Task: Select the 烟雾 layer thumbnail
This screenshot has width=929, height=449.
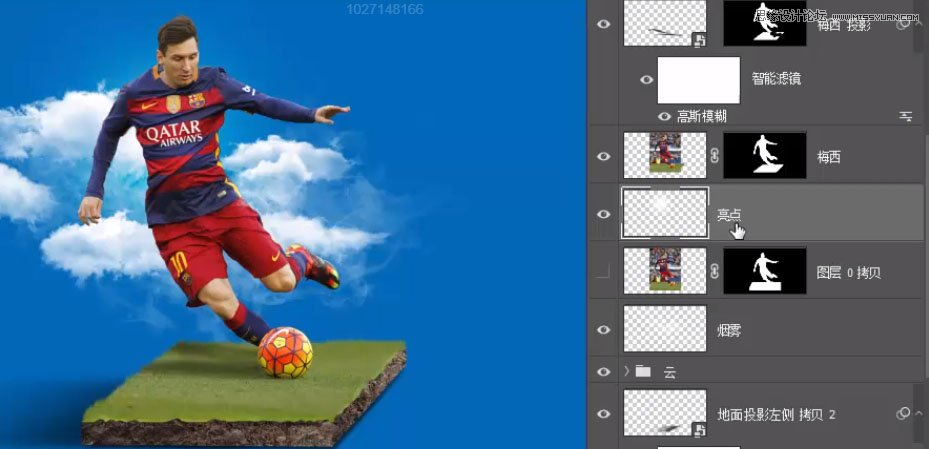Action: (665, 329)
